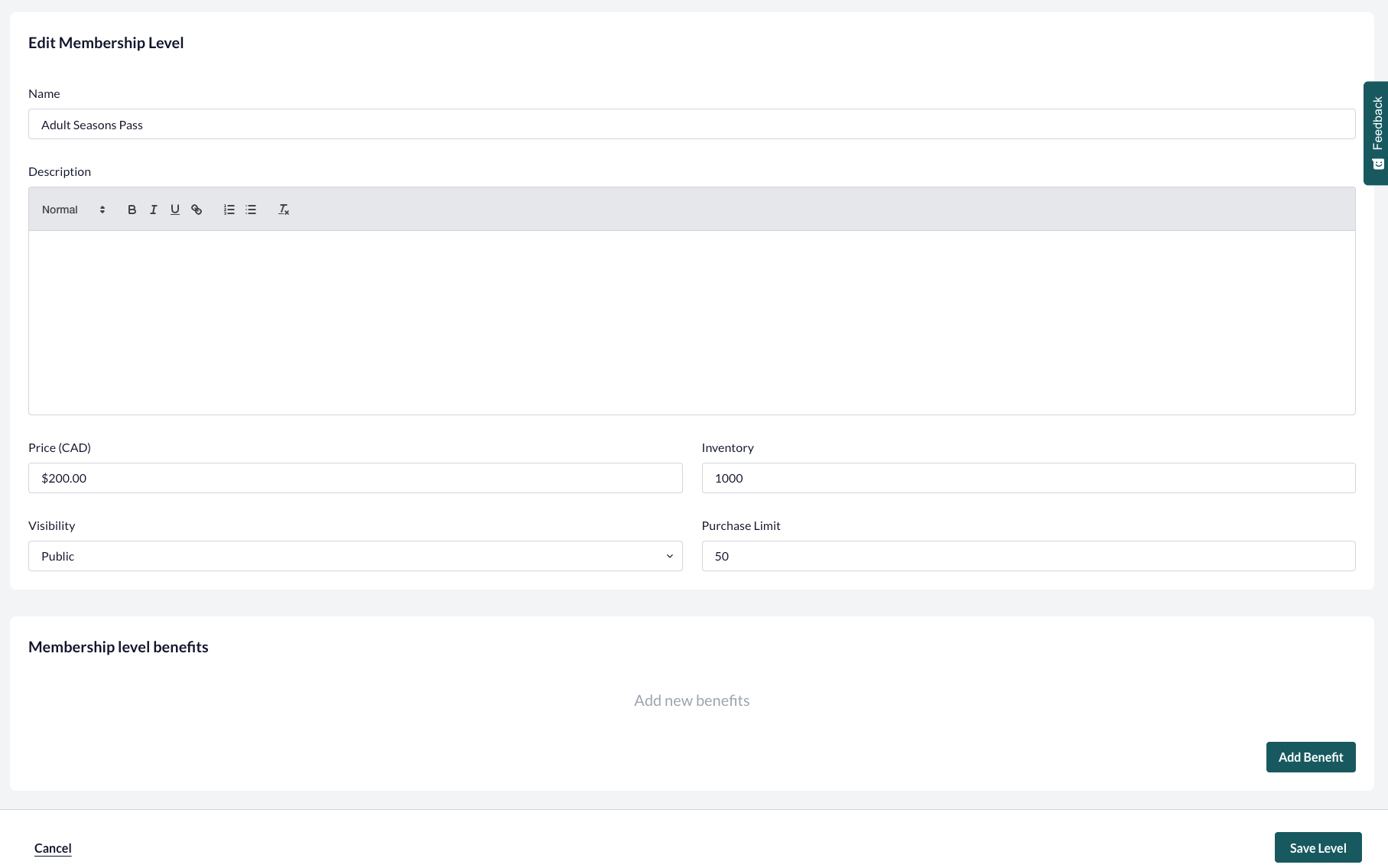Expand the Visibility chevron arrow

669,556
